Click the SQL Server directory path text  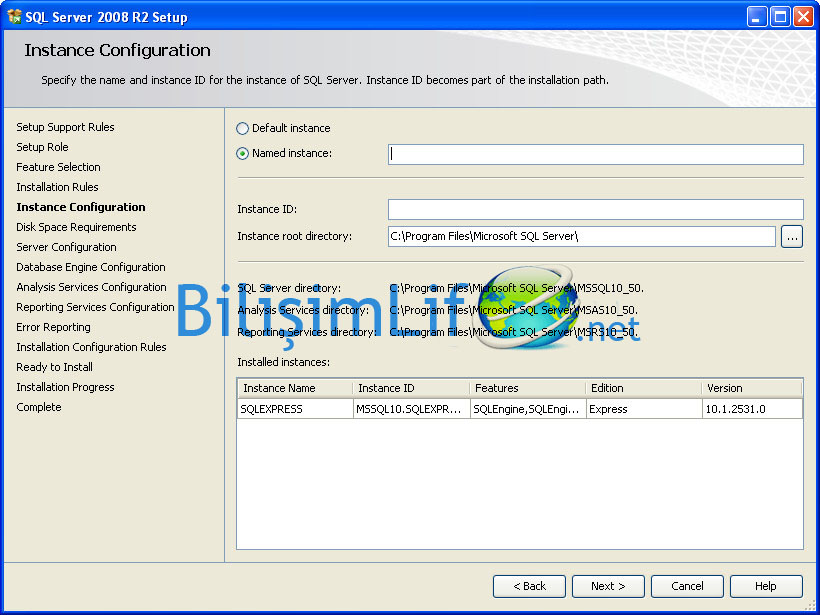pyautogui.click(x=517, y=288)
